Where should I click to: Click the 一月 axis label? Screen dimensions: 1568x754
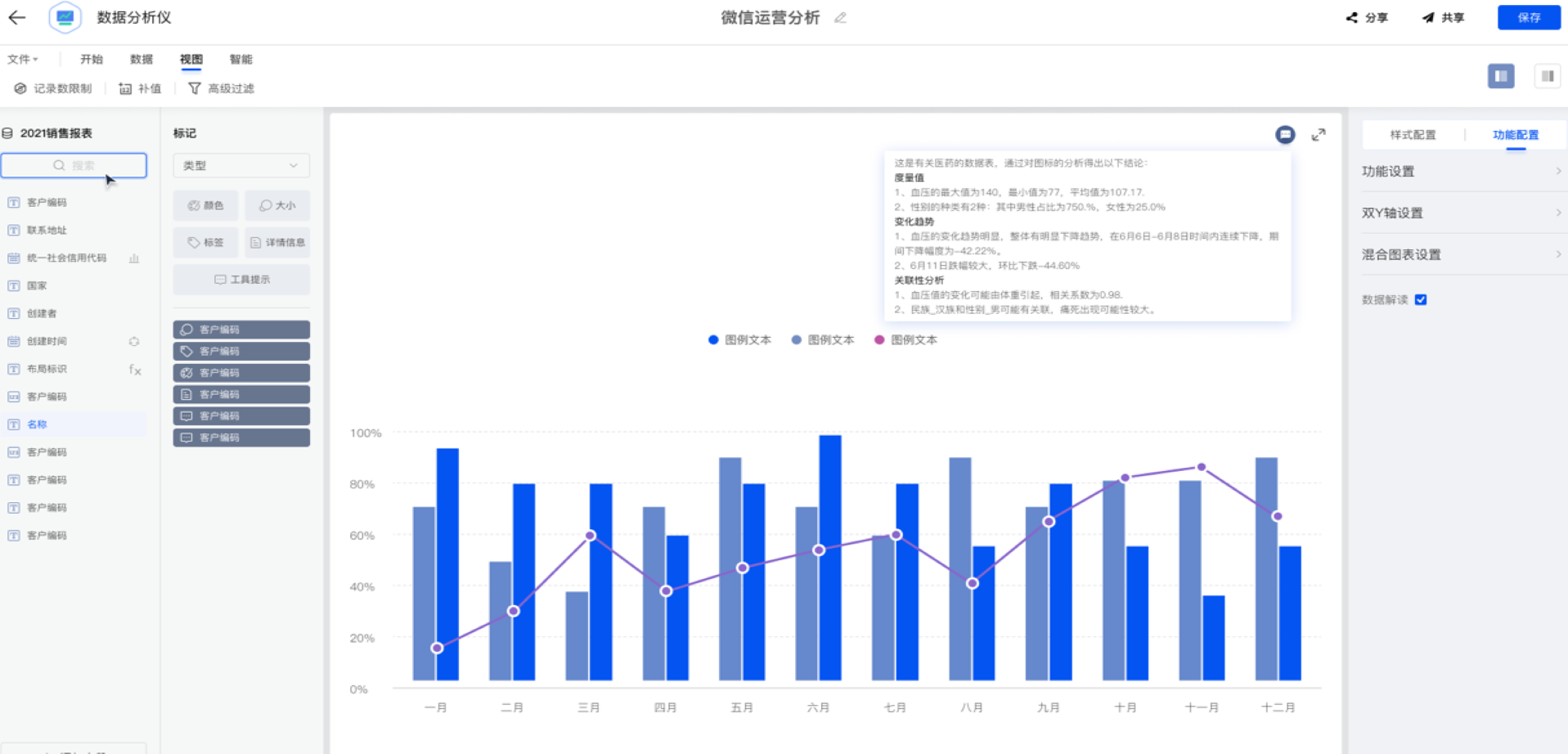click(x=436, y=707)
